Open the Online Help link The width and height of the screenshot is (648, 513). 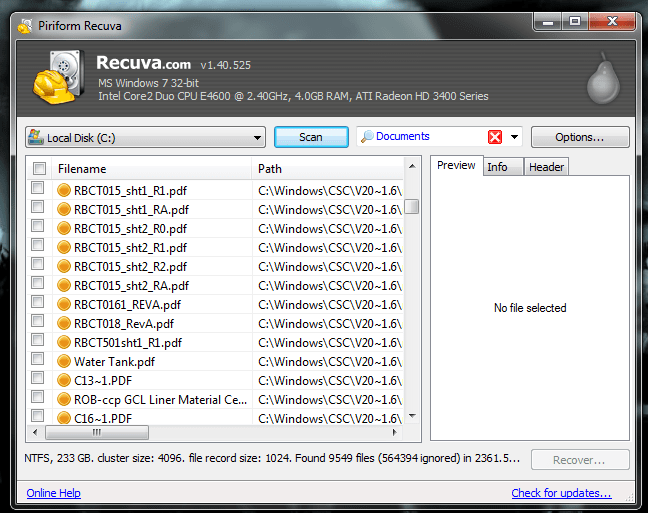point(53,493)
